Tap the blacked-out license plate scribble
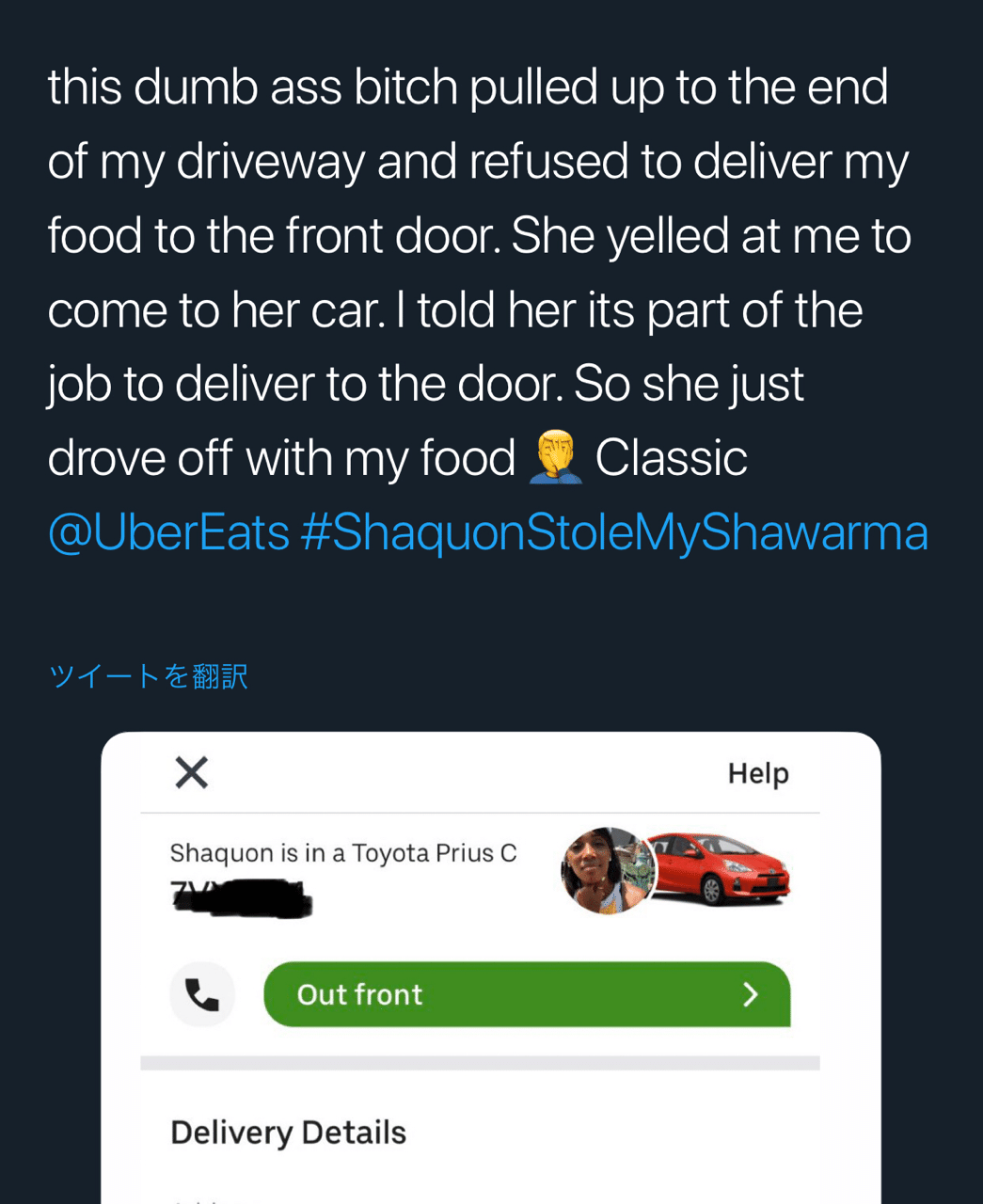983x1204 pixels. [x=241, y=897]
